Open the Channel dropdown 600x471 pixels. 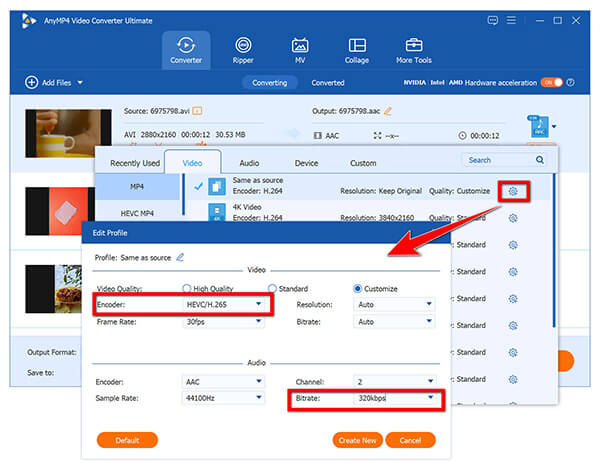394,381
